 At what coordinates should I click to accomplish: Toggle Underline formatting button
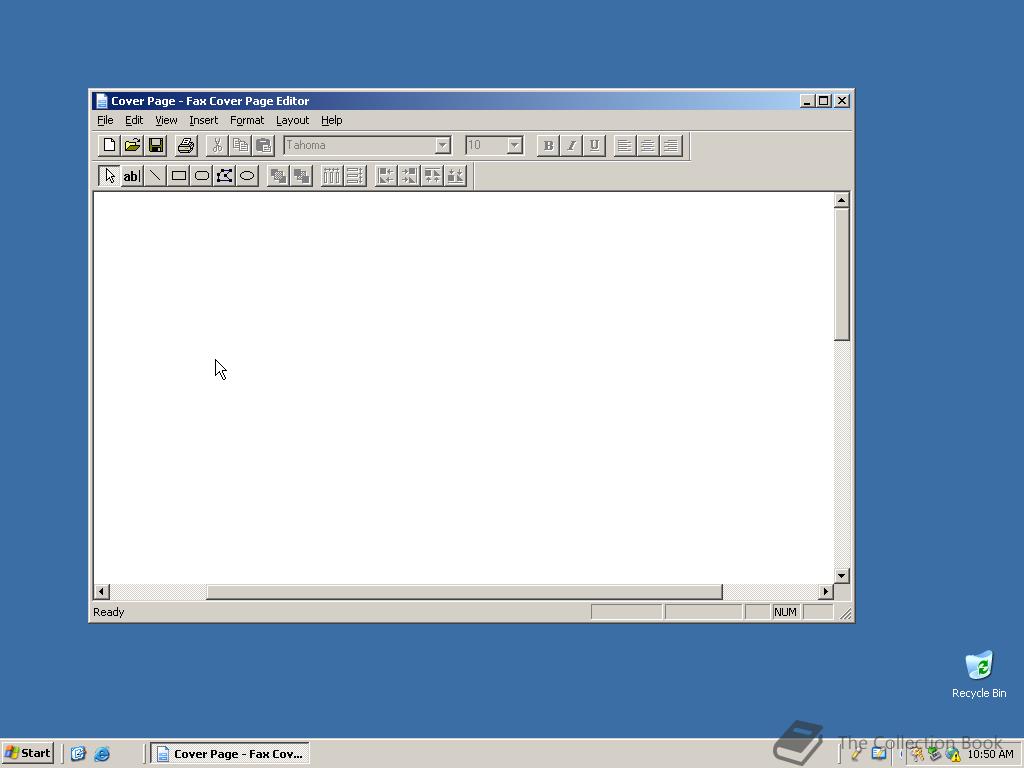[594, 145]
